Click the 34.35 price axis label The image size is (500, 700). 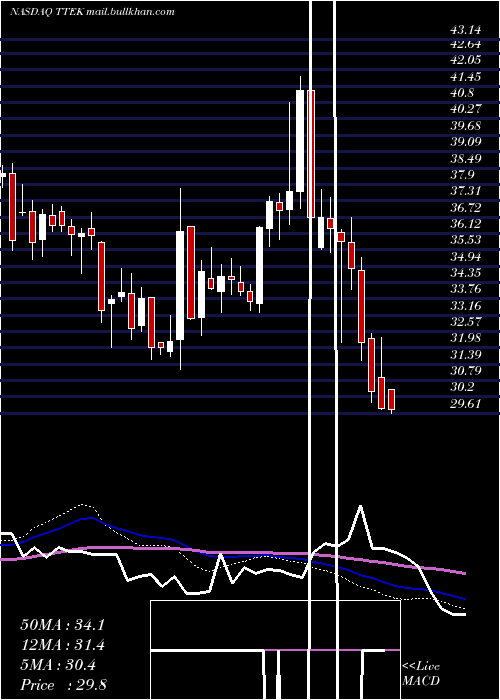[x=466, y=272]
